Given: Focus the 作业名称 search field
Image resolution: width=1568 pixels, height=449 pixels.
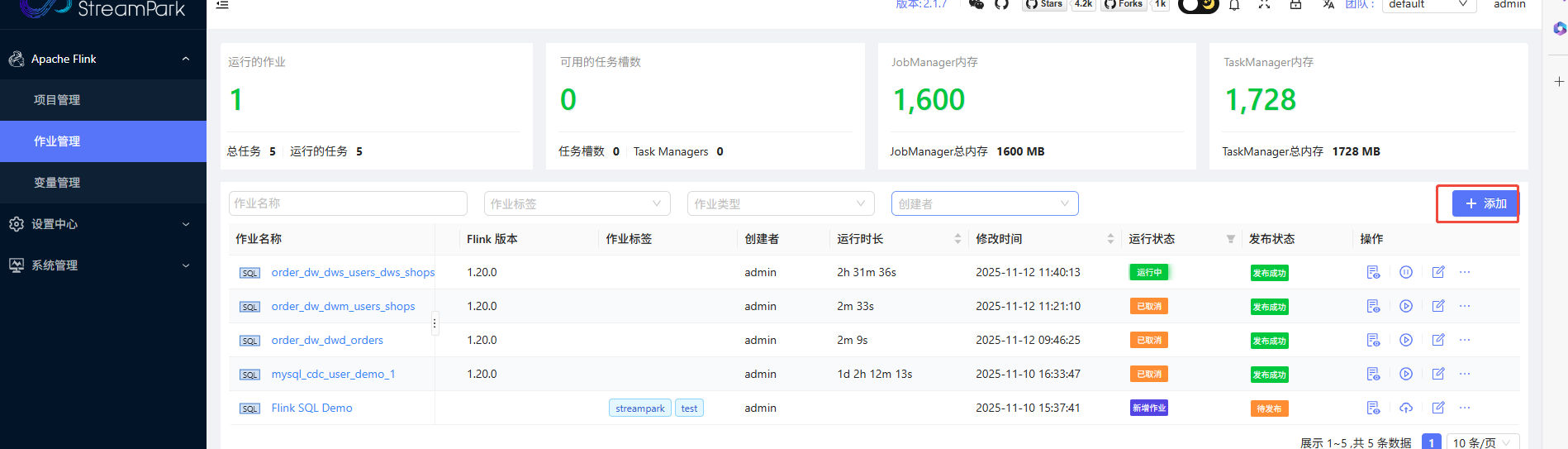Looking at the screenshot, I should (x=348, y=203).
